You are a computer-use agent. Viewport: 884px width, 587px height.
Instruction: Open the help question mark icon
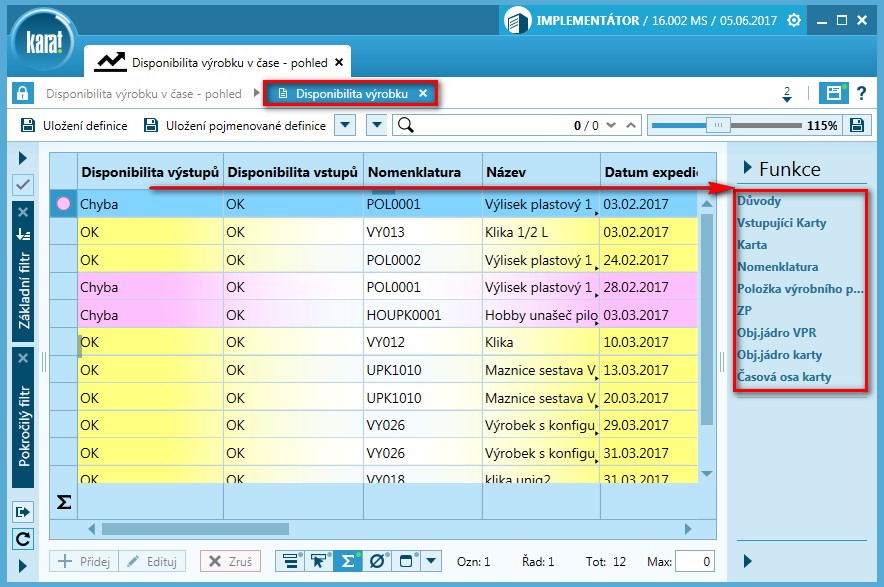pyautogui.click(x=861, y=94)
